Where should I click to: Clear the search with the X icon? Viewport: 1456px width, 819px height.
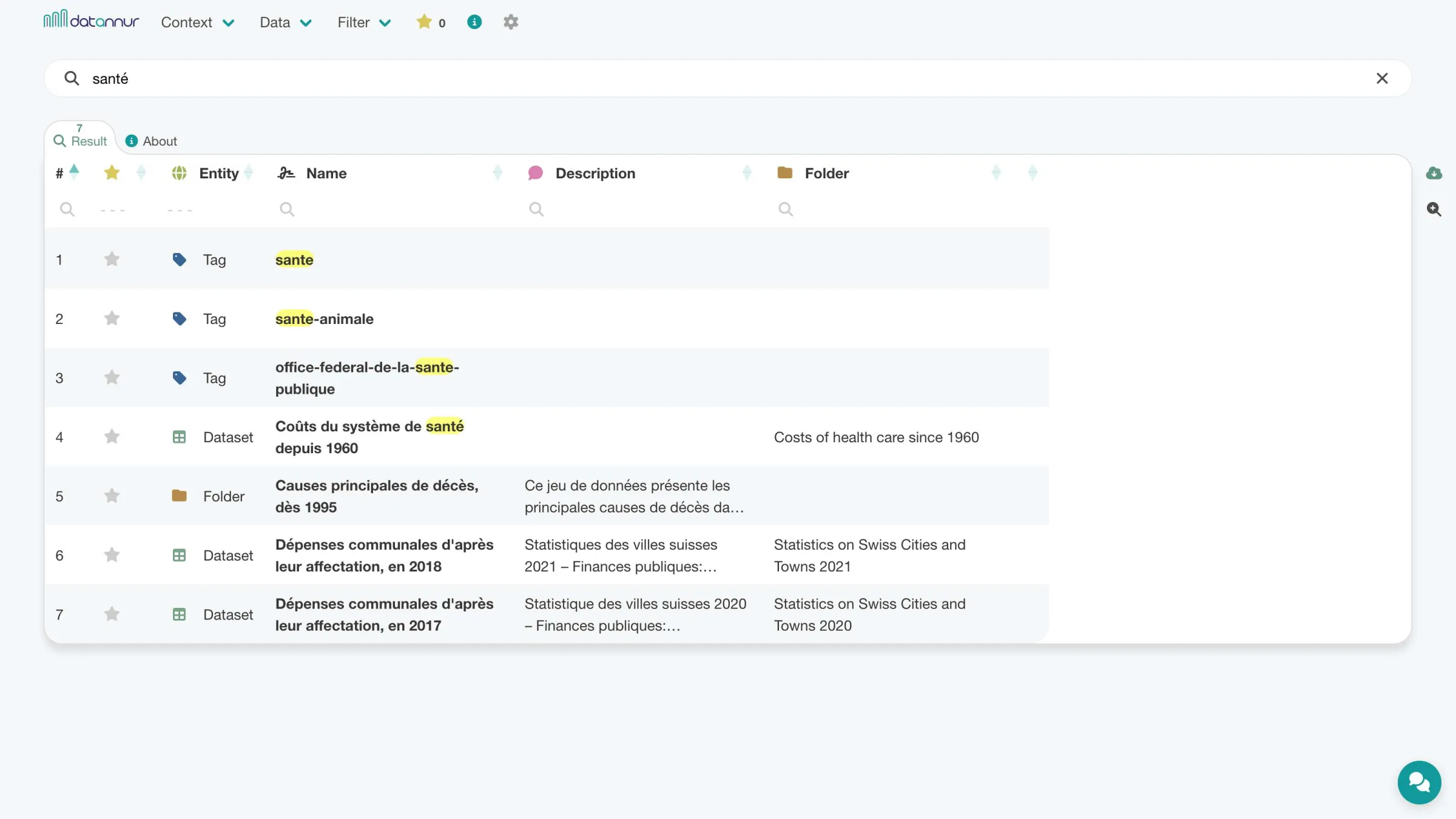pos(1382,78)
